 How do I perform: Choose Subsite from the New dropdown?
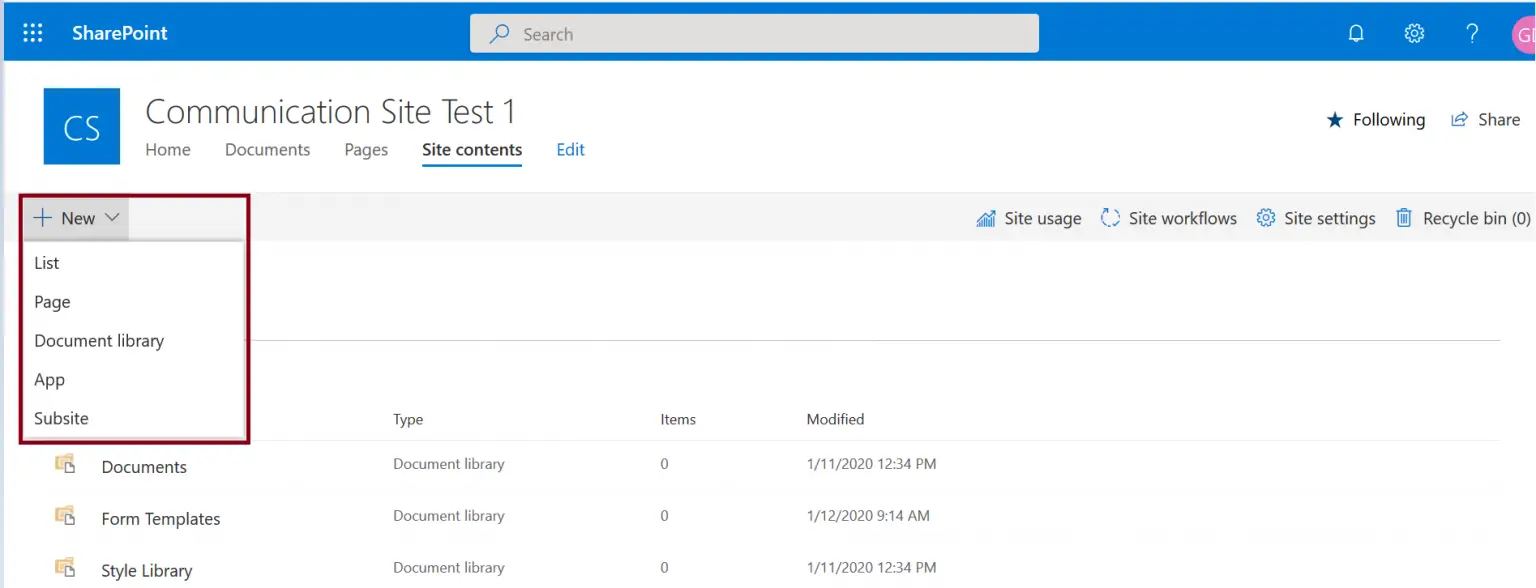(x=61, y=418)
